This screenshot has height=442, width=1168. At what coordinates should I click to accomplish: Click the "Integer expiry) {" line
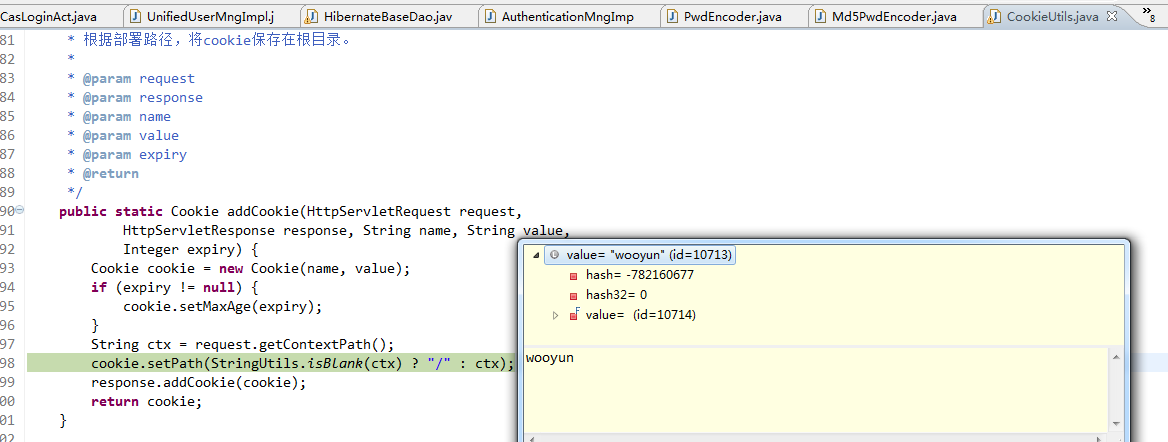[191, 249]
